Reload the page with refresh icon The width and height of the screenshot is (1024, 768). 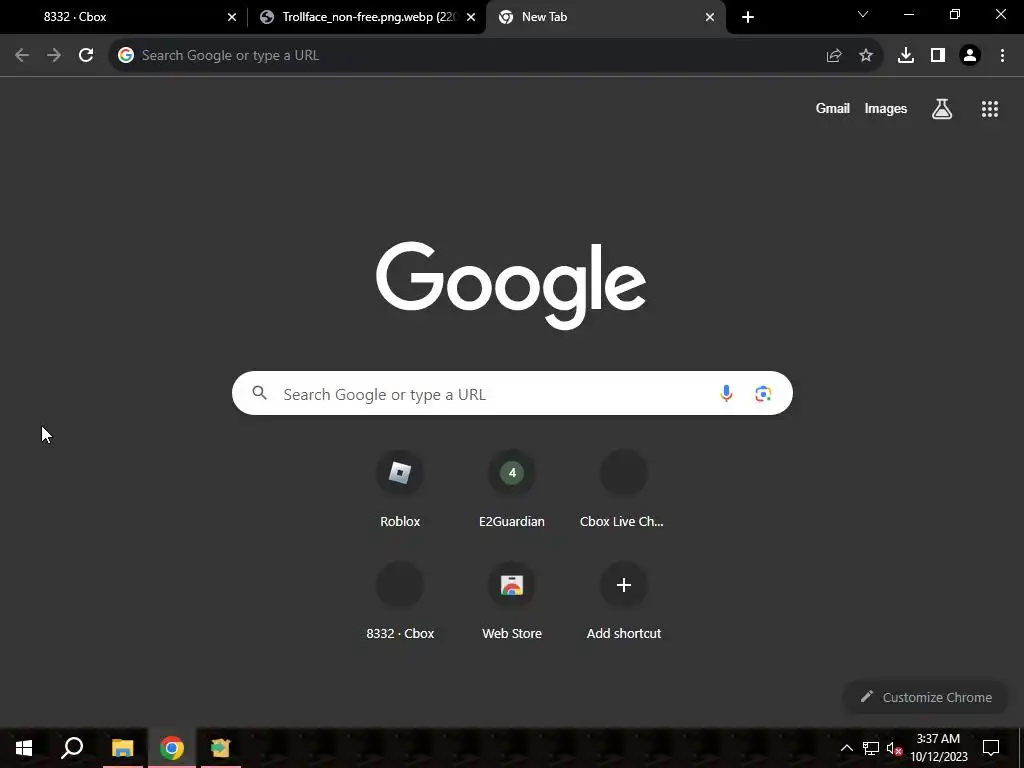[x=86, y=56]
